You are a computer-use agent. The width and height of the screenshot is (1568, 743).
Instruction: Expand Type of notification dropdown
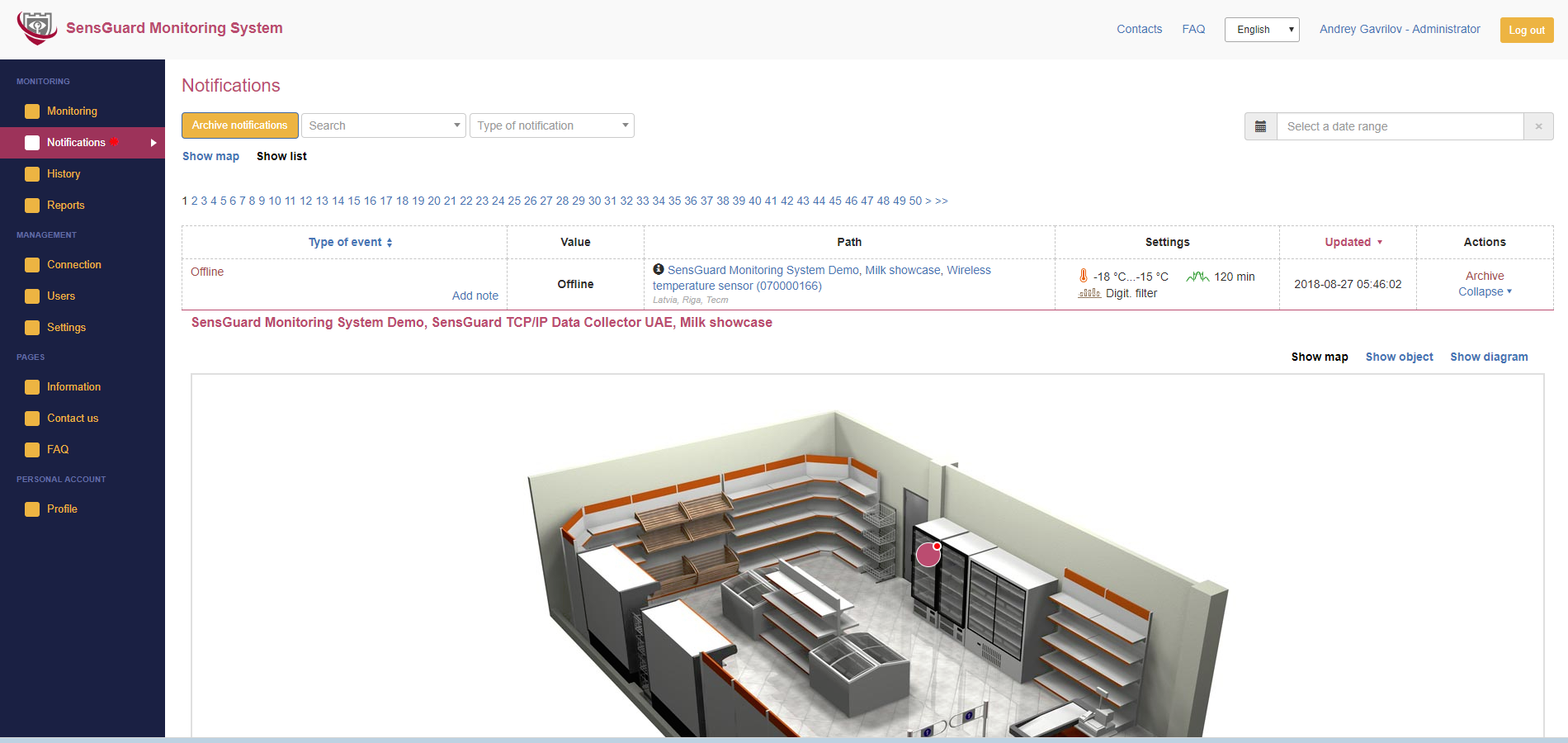pyautogui.click(x=552, y=125)
